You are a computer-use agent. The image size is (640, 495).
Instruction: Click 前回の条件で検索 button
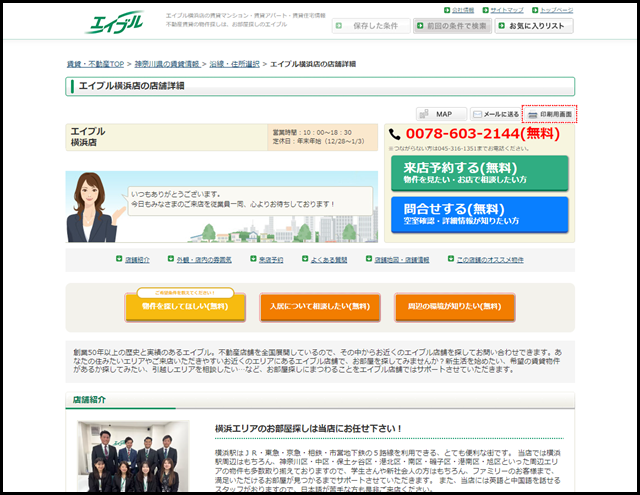pyautogui.click(x=452, y=26)
